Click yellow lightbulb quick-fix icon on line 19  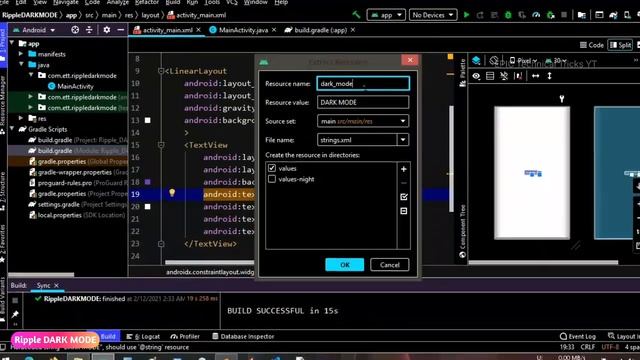(172, 193)
